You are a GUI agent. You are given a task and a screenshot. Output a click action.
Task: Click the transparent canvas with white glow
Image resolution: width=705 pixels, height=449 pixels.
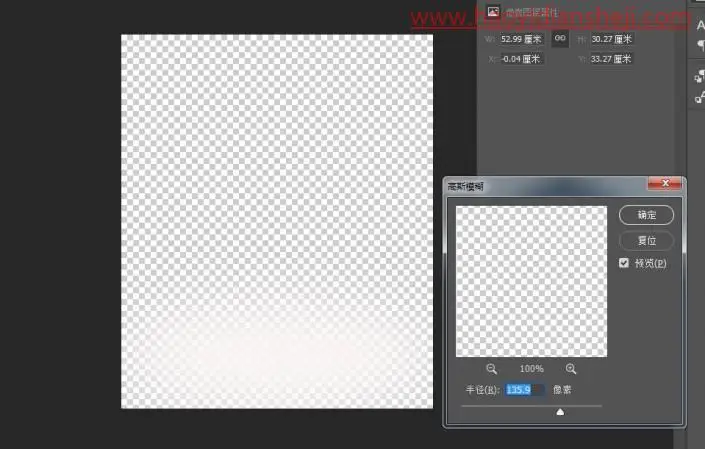(277, 222)
